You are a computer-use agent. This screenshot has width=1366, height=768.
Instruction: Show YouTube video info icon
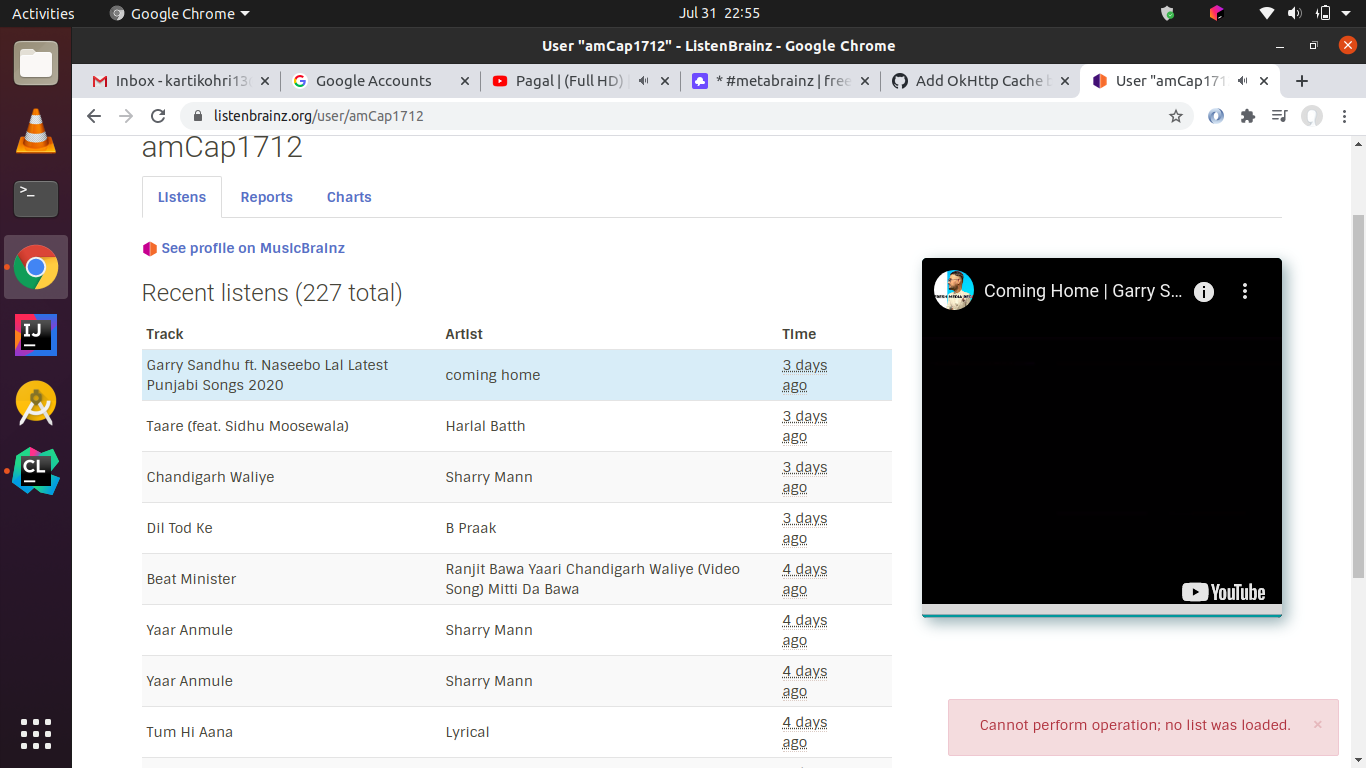point(1204,291)
